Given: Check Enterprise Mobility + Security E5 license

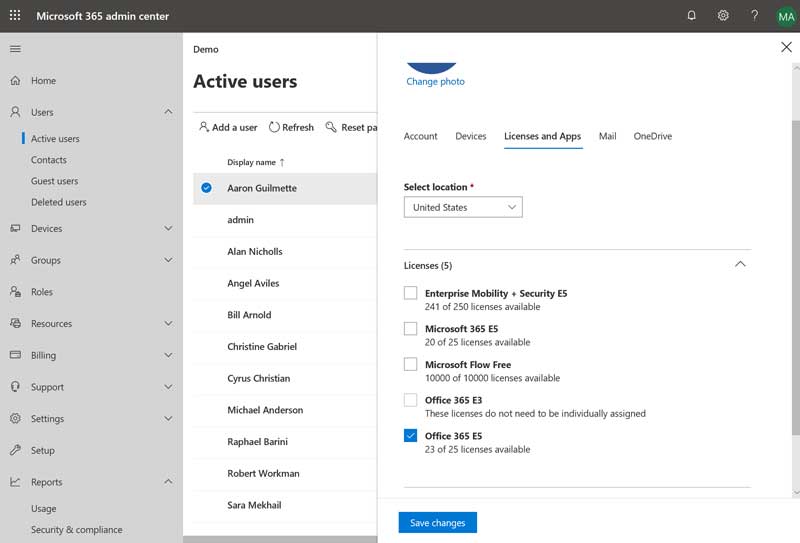Looking at the screenshot, I should pos(410,293).
